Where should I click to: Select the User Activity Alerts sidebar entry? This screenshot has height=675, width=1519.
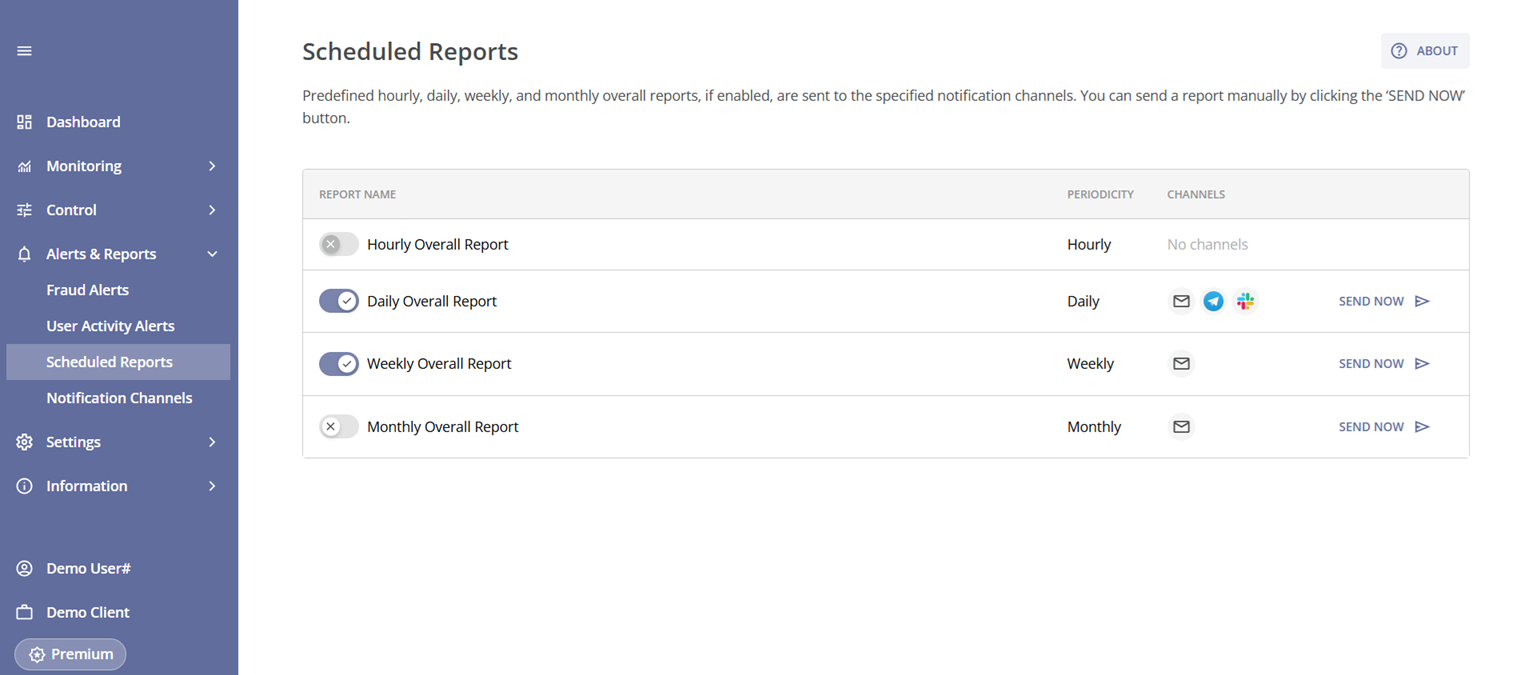(110, 325)
